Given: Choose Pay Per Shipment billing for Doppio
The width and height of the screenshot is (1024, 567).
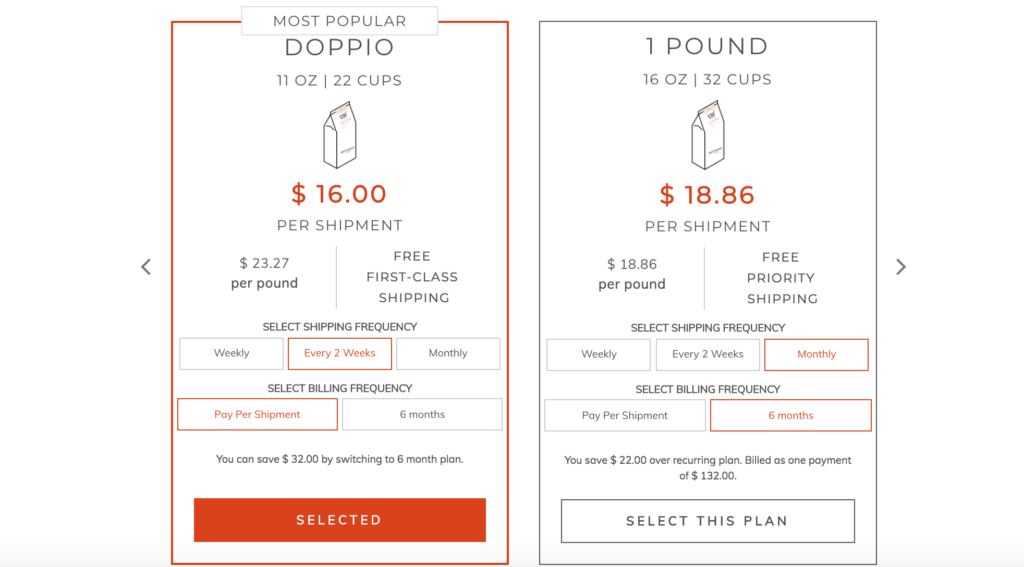Looking at the screenshot, I should [257, 414].
